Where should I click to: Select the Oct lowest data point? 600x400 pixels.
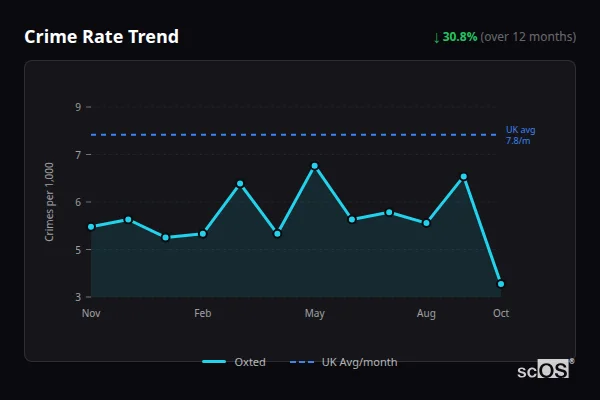501,284
